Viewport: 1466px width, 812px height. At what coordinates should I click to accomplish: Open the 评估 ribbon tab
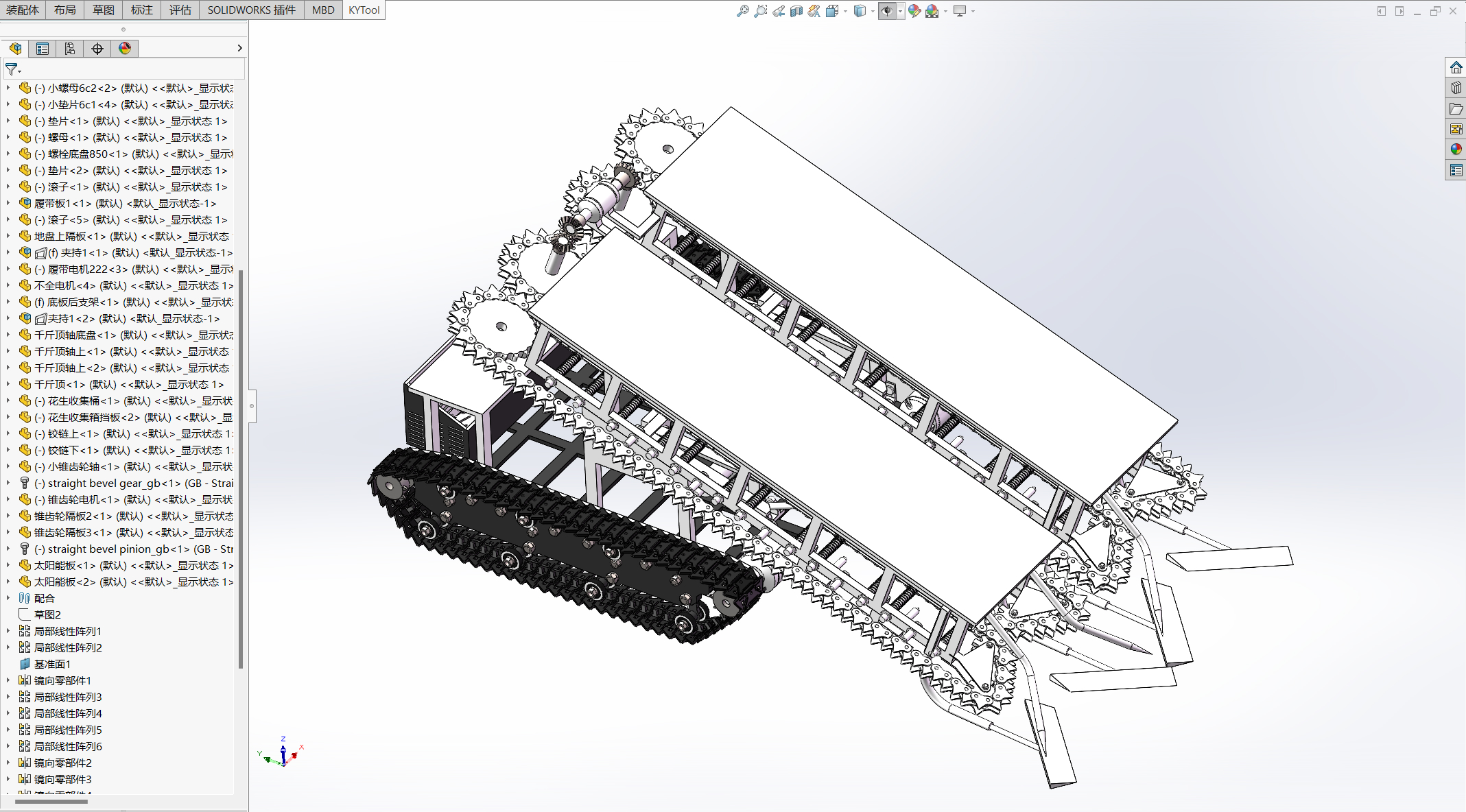click(x=180, y=10)
